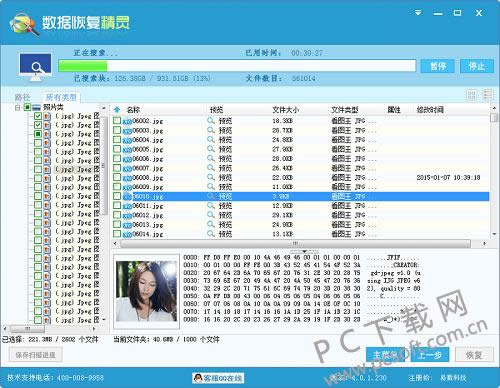Click the photo preview thumbnail
The height and width of the screenshot is (388, 500).
click(x=146, y=291)
